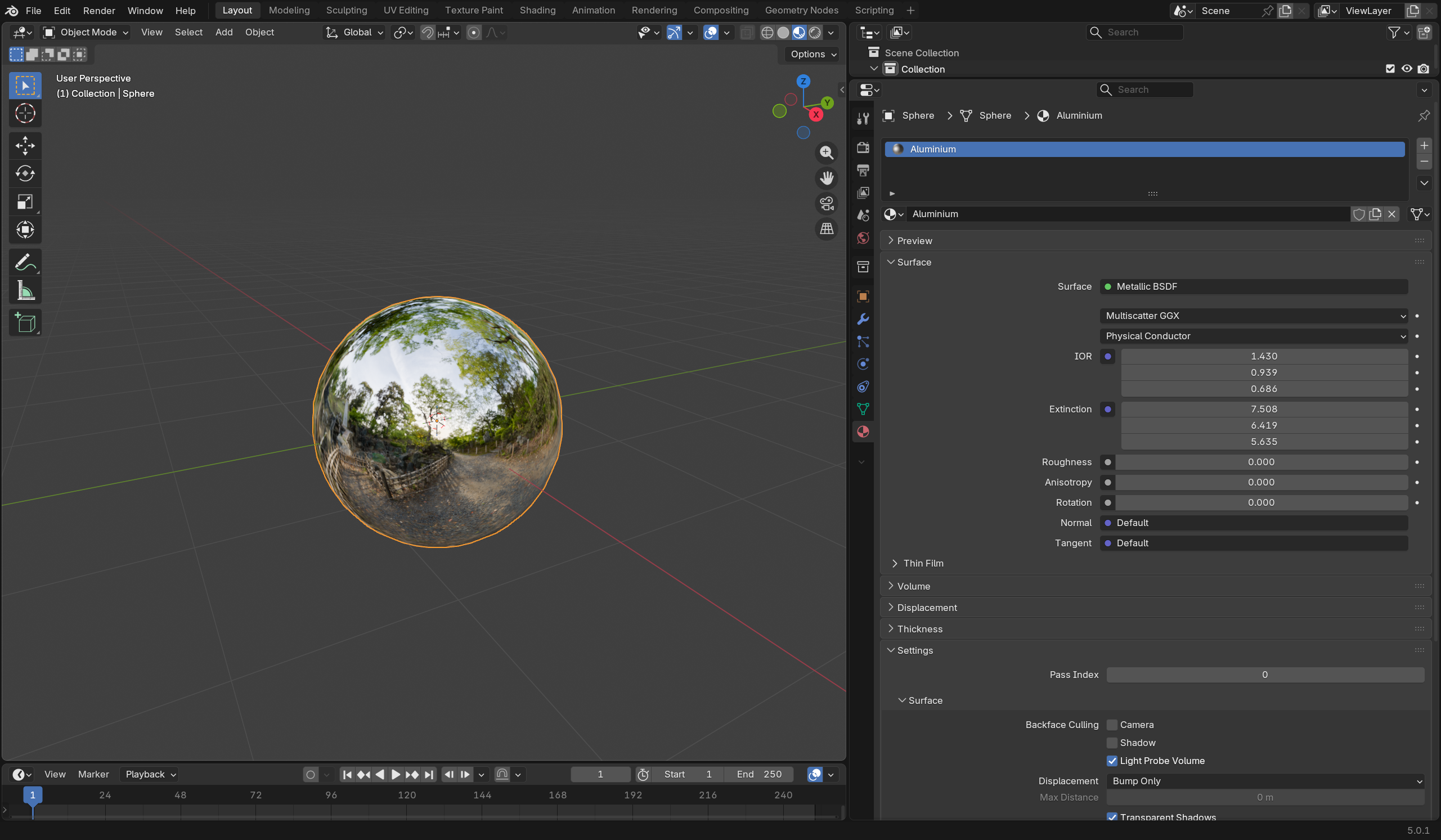Click the Roughness value slider
The width and height of the screenshot is (1441, 840).
tap(1260, 462)
